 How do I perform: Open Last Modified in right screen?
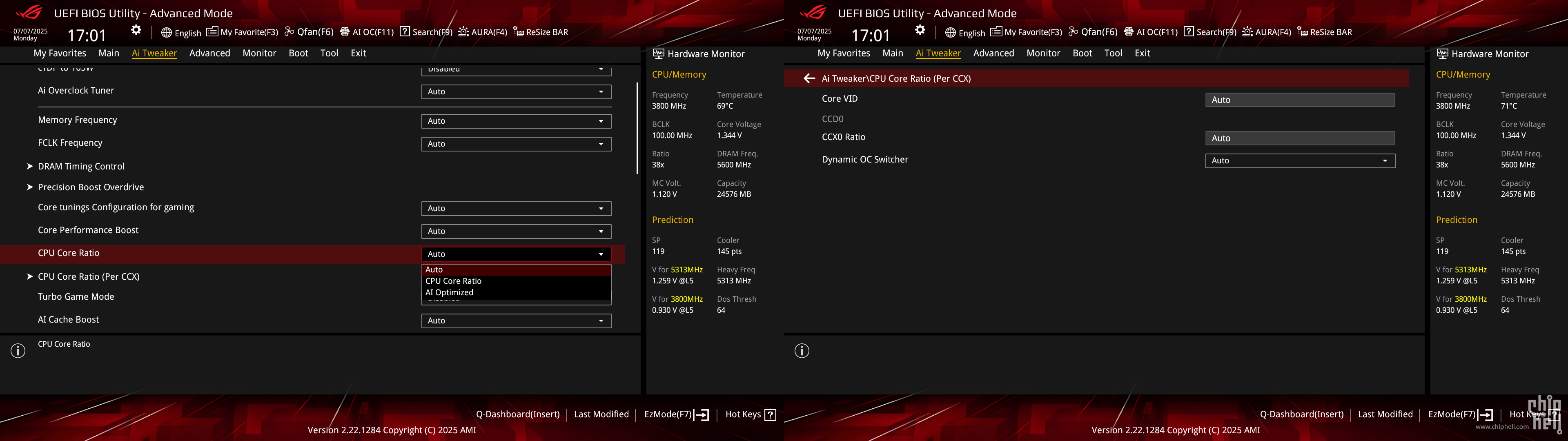pyautogui.click(x=1385, y=414)
